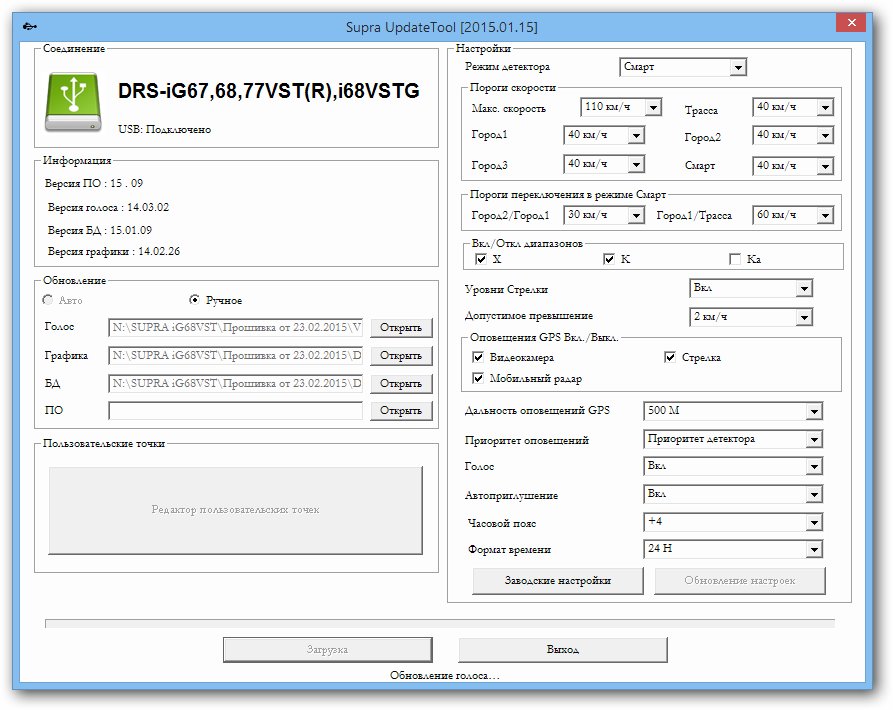This screenshot has height=710, width=893.
Task: Toggle the X band checkbox
Action: click(x=481, y=259)
